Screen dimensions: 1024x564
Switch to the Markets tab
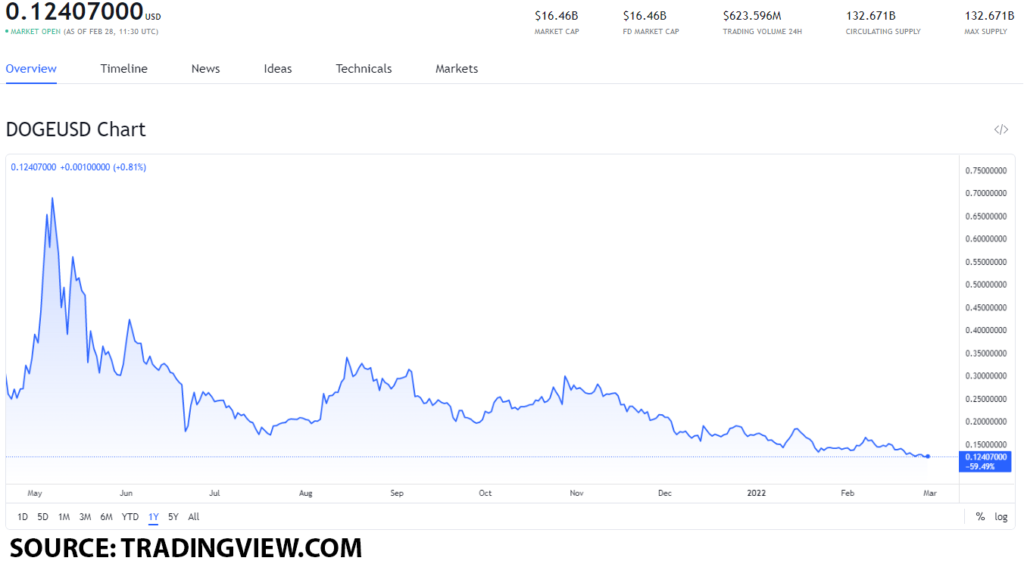[x=456, y=69]
